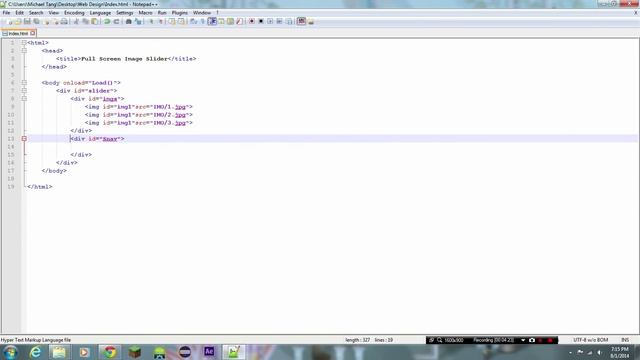Toggle synchronize vertical scrolling
Image resolution: width=640 pixels, height=360 pixels.
pos(172,21)
